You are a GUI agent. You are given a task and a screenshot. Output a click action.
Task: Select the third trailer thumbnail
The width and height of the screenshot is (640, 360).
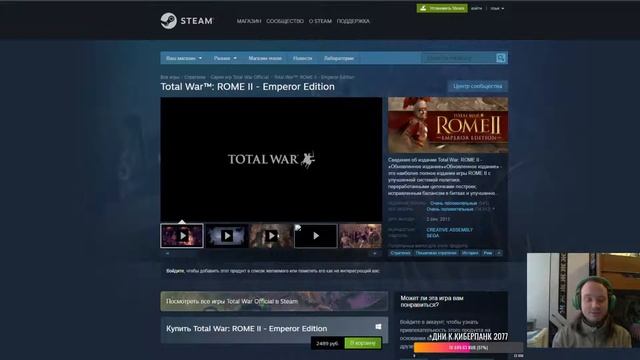click(271, 236)
